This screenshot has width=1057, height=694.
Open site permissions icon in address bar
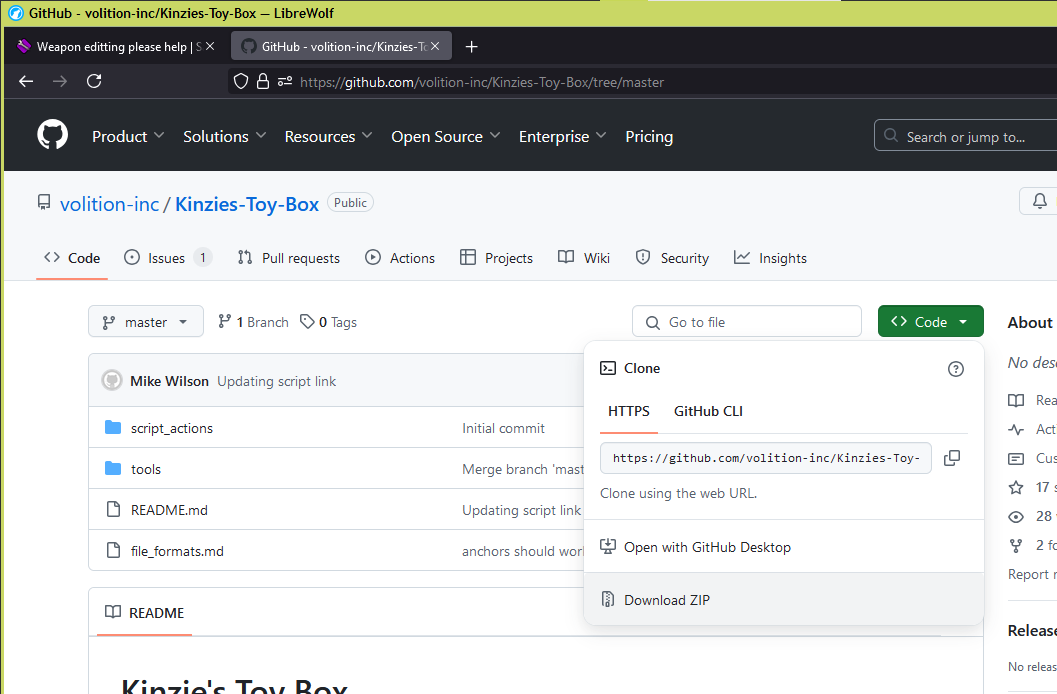click(285, 82)
